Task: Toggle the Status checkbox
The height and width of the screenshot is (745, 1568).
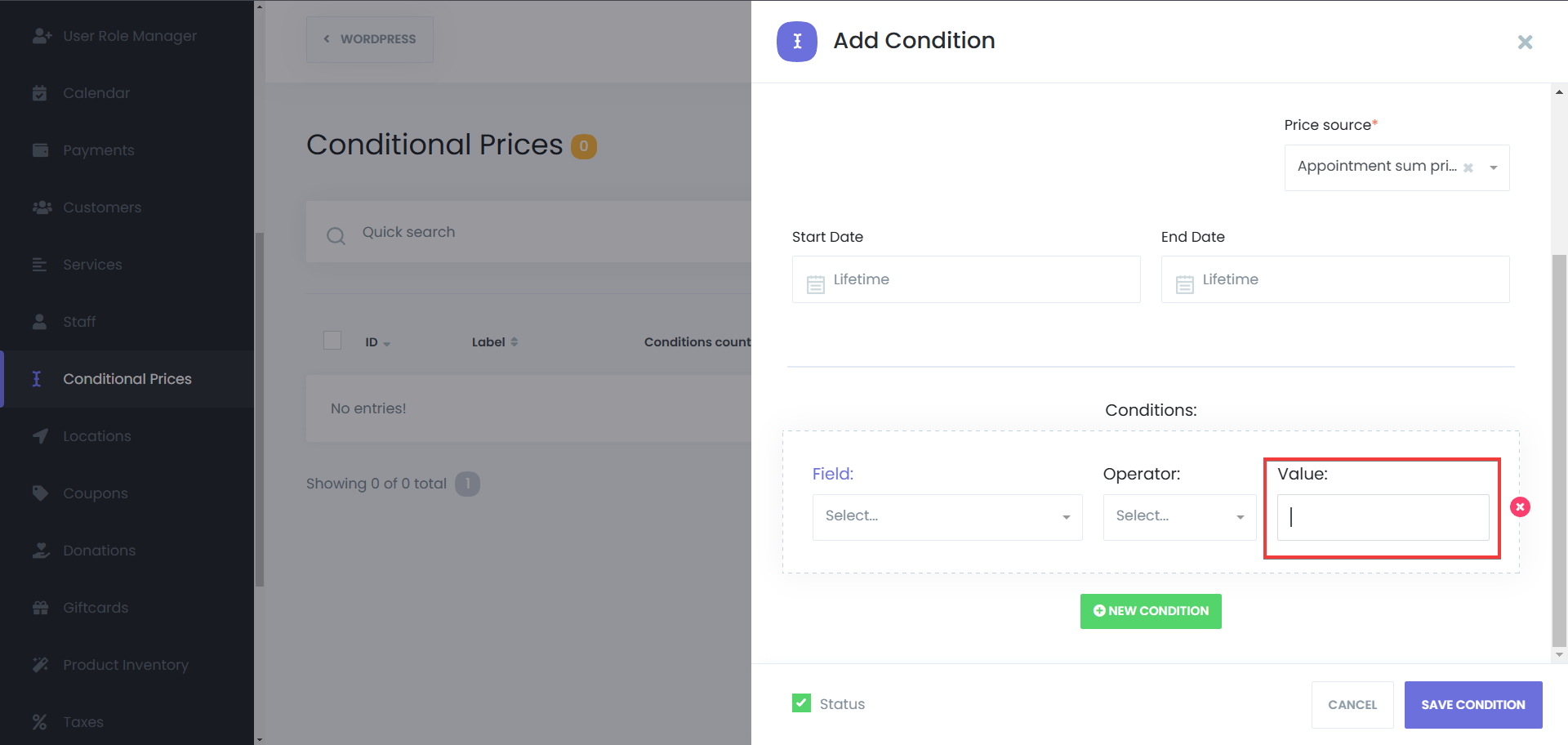Action: [801, 703]
